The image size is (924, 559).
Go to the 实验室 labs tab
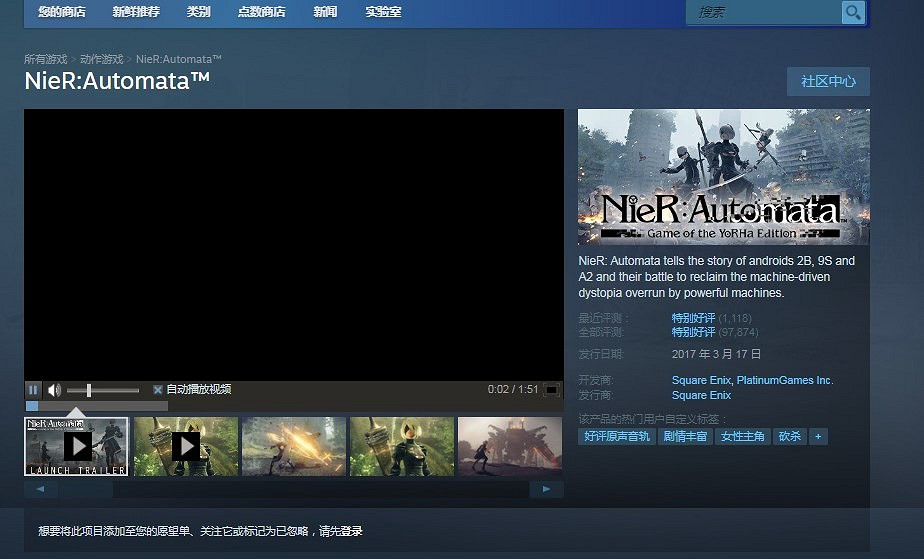[x=383, y=12]
